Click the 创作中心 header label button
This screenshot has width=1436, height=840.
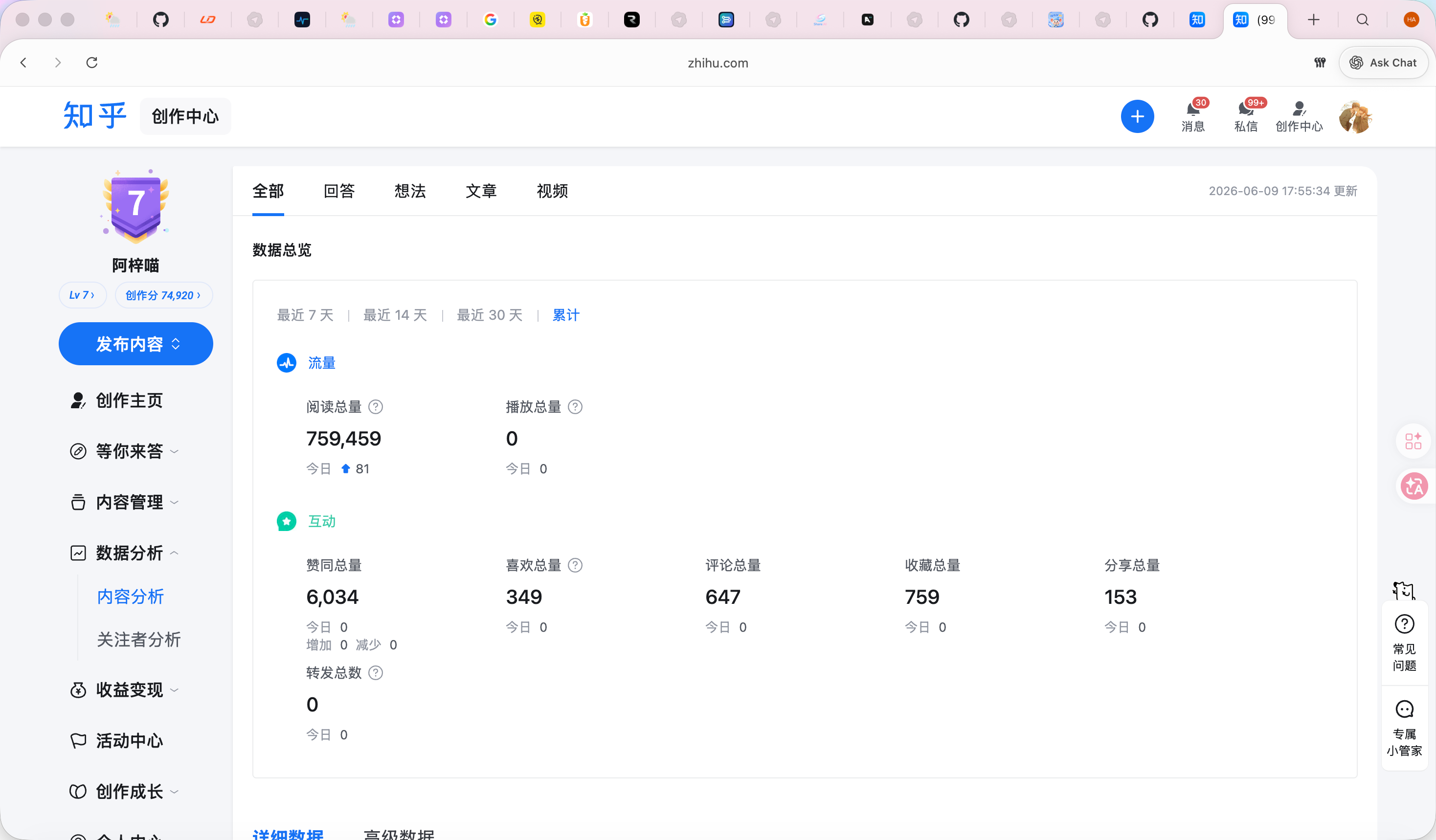(x=185, y=116)
